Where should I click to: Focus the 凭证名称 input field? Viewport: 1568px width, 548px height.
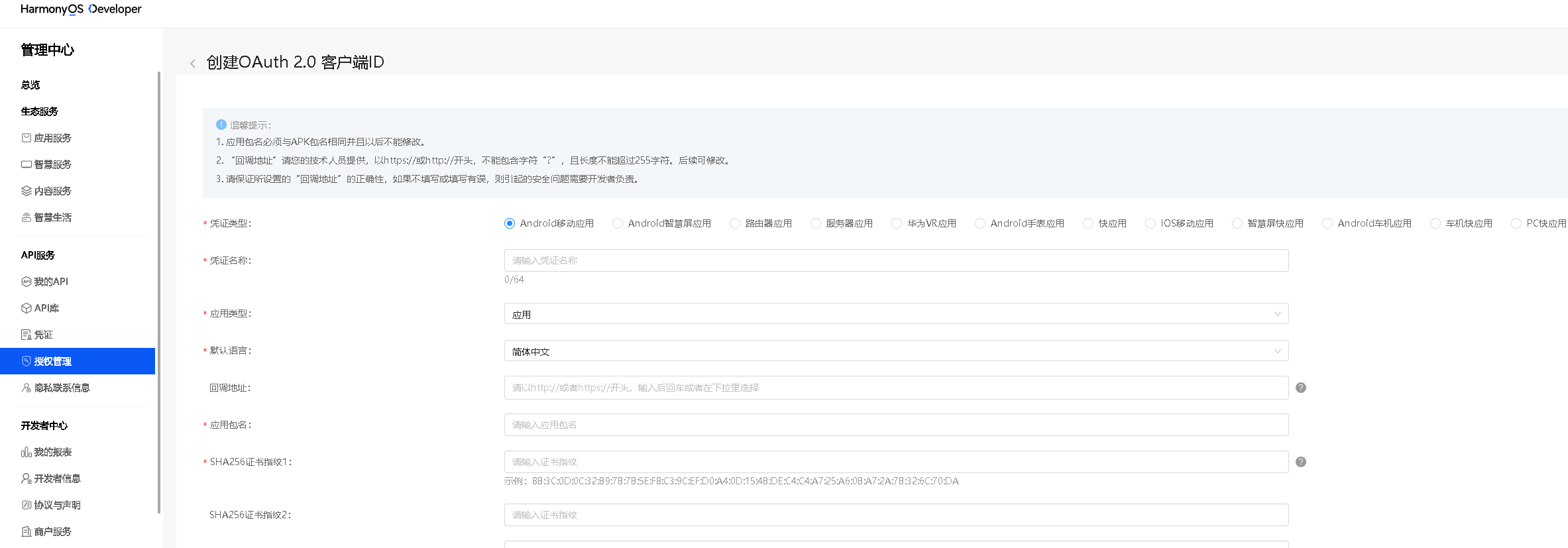[x=896, y=260]
